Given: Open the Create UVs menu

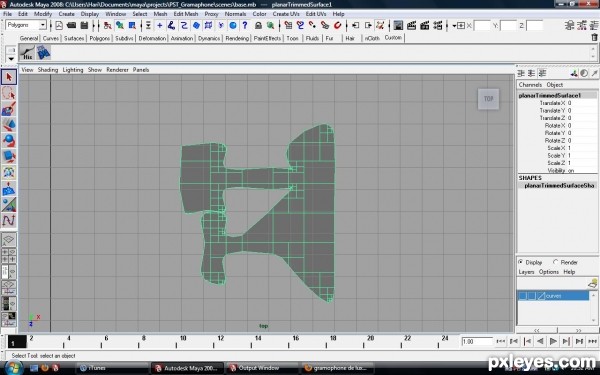Looking at the screenshot, I should pyautogui.click(x=286, y=14).
